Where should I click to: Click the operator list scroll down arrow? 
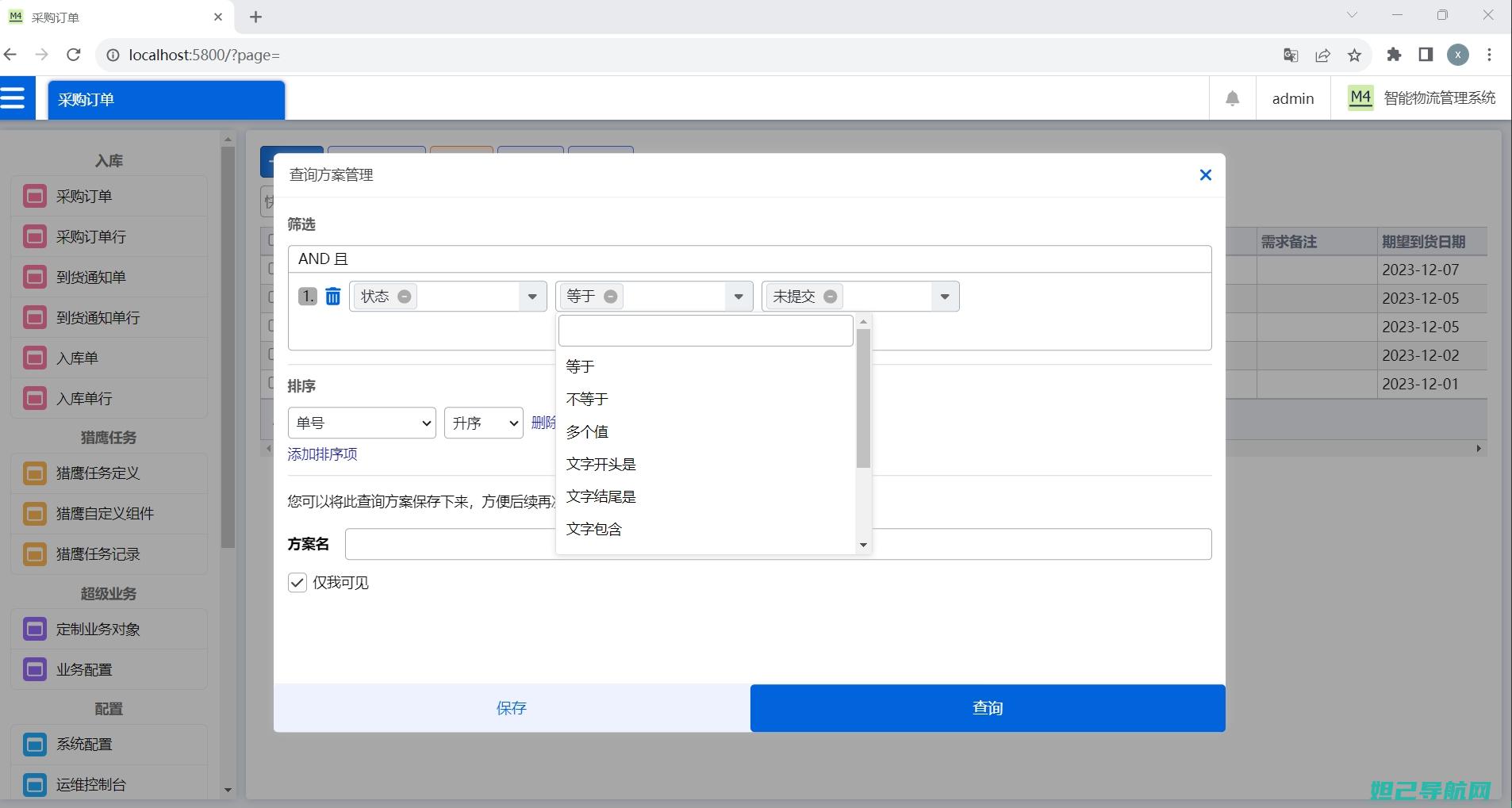[863, 545]
